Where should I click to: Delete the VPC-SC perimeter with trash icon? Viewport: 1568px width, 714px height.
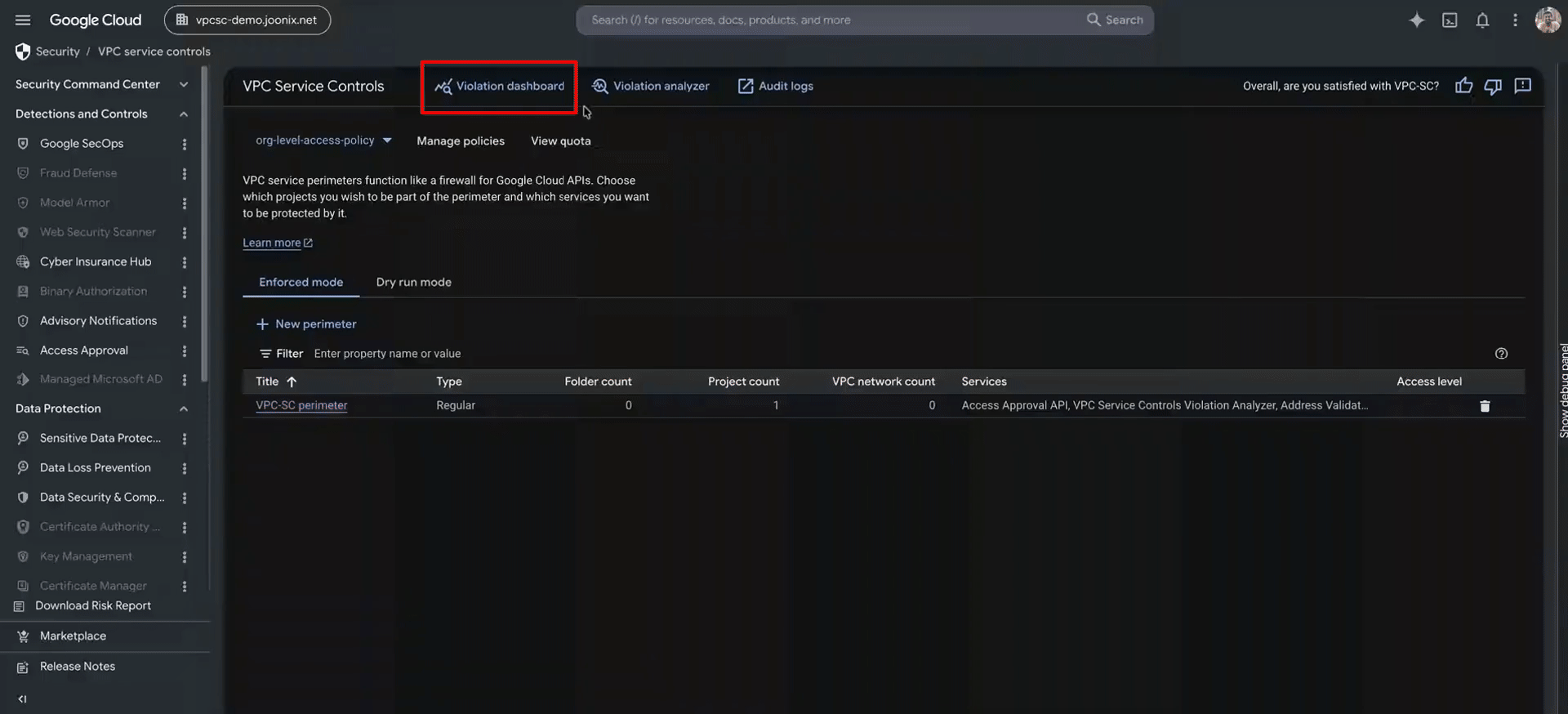tap(1485, 406)
